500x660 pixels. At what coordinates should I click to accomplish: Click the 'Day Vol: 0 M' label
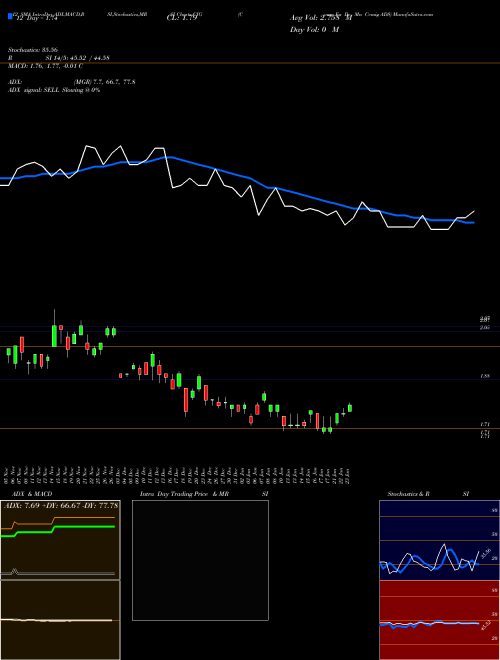[314, 29]
